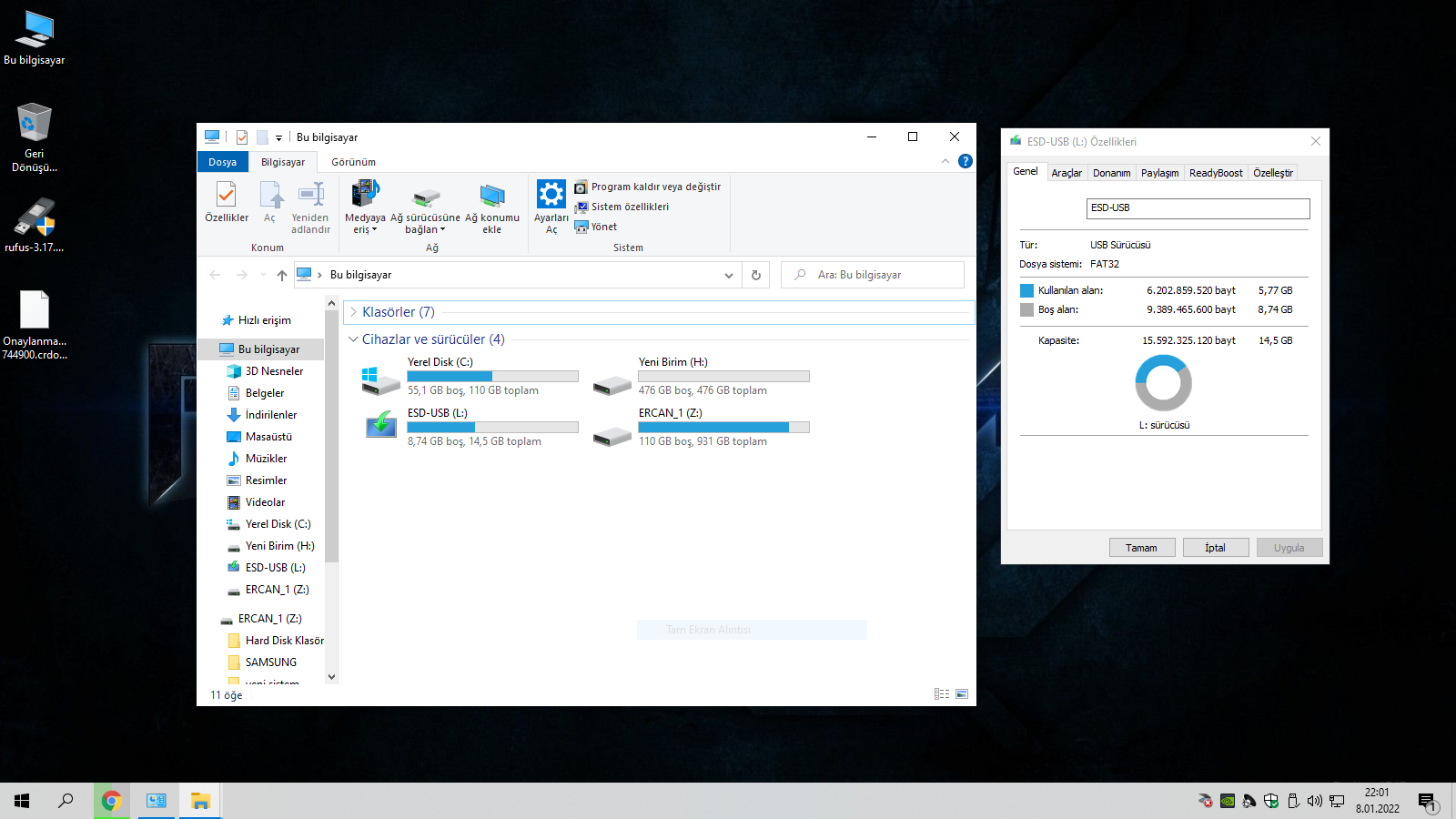
Task: Select Bu bilgisayar desktop icon
Action: [x=35, y=38]
